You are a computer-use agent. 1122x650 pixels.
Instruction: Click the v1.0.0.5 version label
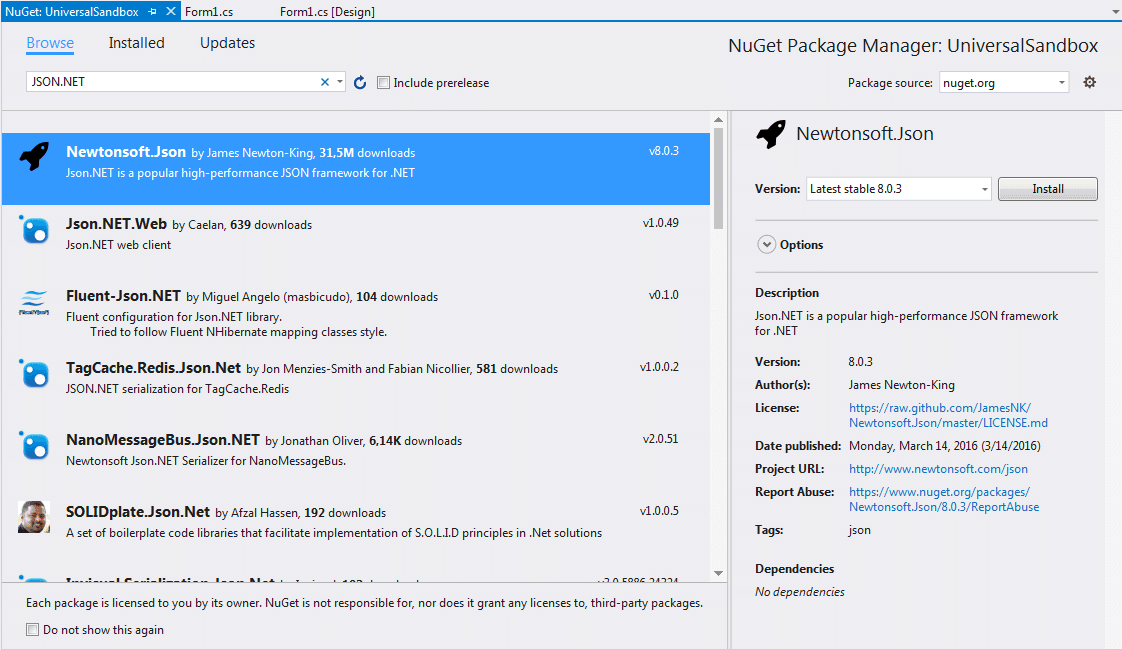[x=659, y=510]
